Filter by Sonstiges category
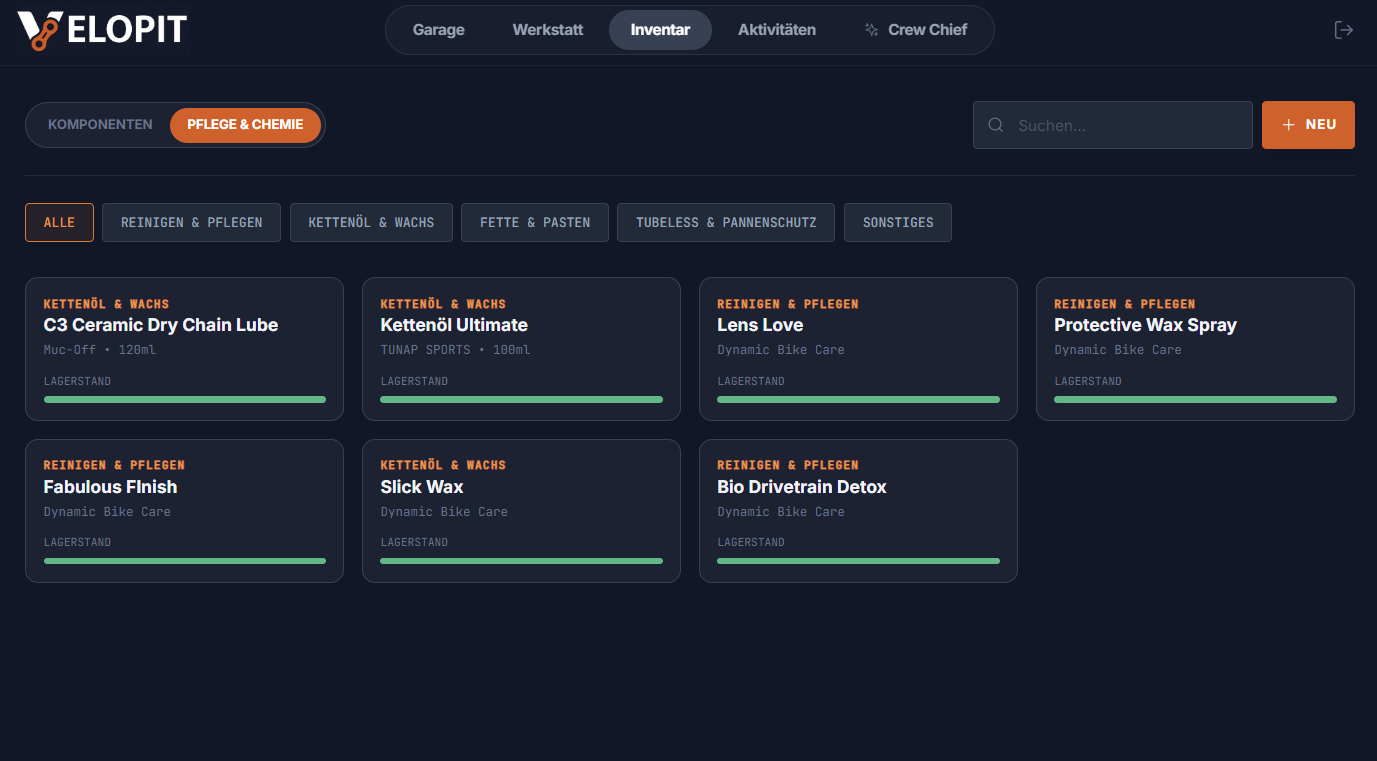The height and width of the screenshot is (761, 1377). pyautogui.click(x=898, y=223)
